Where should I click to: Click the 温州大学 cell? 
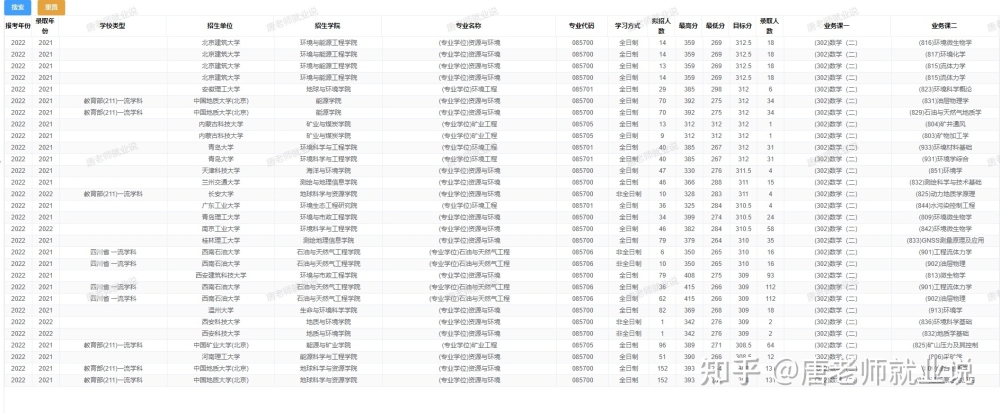(221, 310)
